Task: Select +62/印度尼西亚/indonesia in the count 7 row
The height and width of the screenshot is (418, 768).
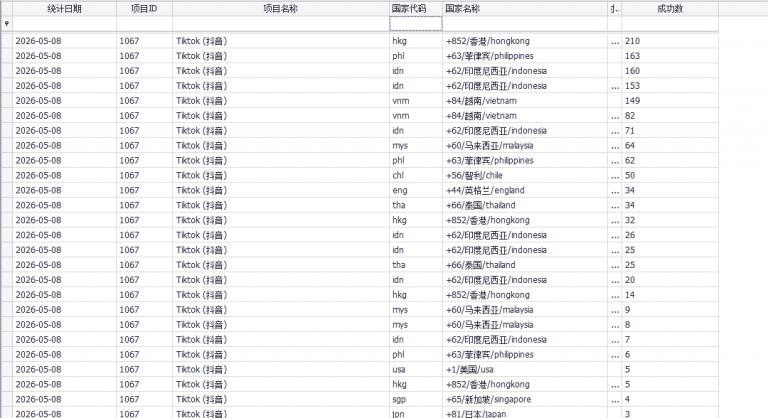Action: pos(525,340)
